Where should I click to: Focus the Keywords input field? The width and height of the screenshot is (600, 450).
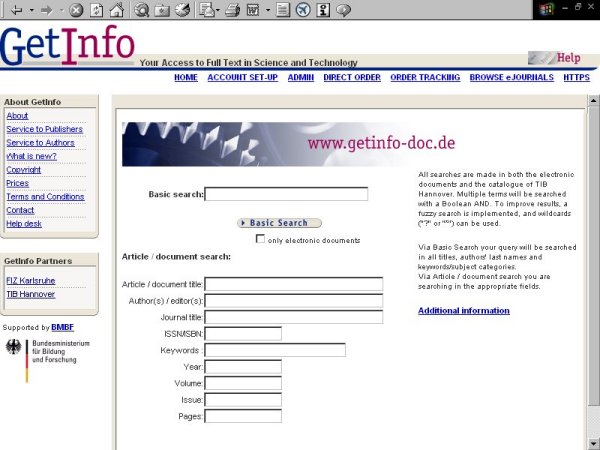click(x=275, y=350)
